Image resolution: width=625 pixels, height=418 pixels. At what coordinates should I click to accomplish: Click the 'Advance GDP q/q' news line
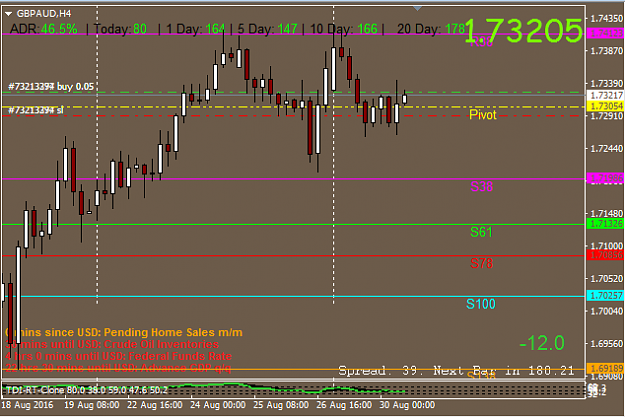tap(118, 367)
